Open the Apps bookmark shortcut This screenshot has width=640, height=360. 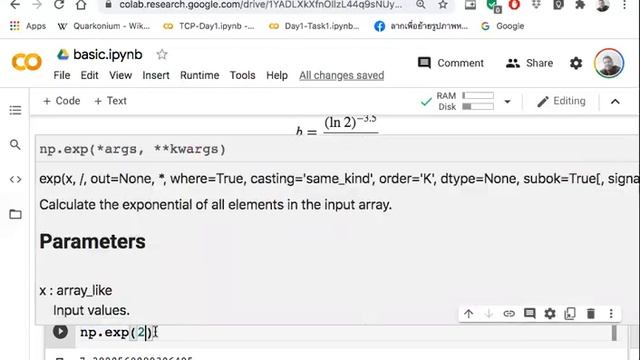coord(28,26)
